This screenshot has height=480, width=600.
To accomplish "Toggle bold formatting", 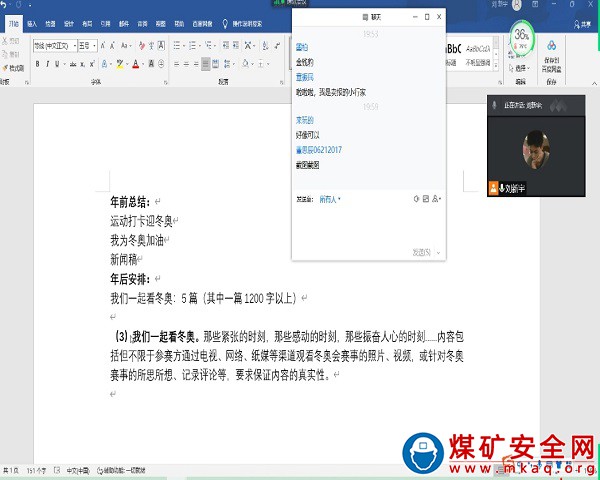I will click(x=38, y=64).
